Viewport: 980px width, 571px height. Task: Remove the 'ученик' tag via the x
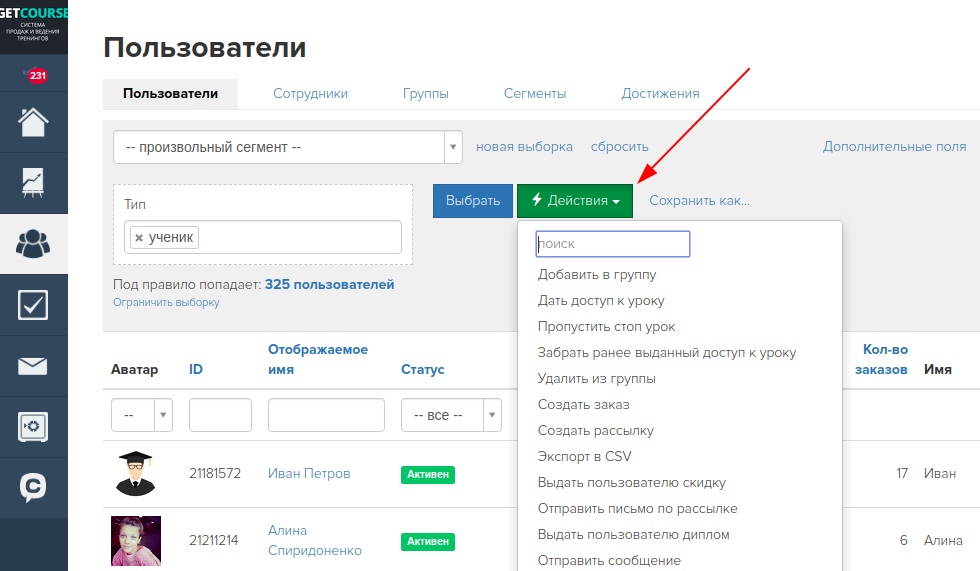pos(139,238)
